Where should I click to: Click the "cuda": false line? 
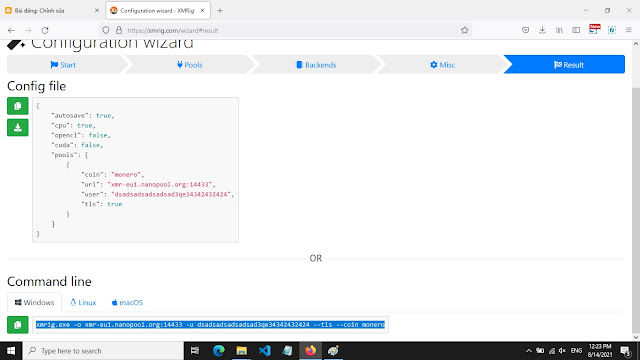(77, 145)
